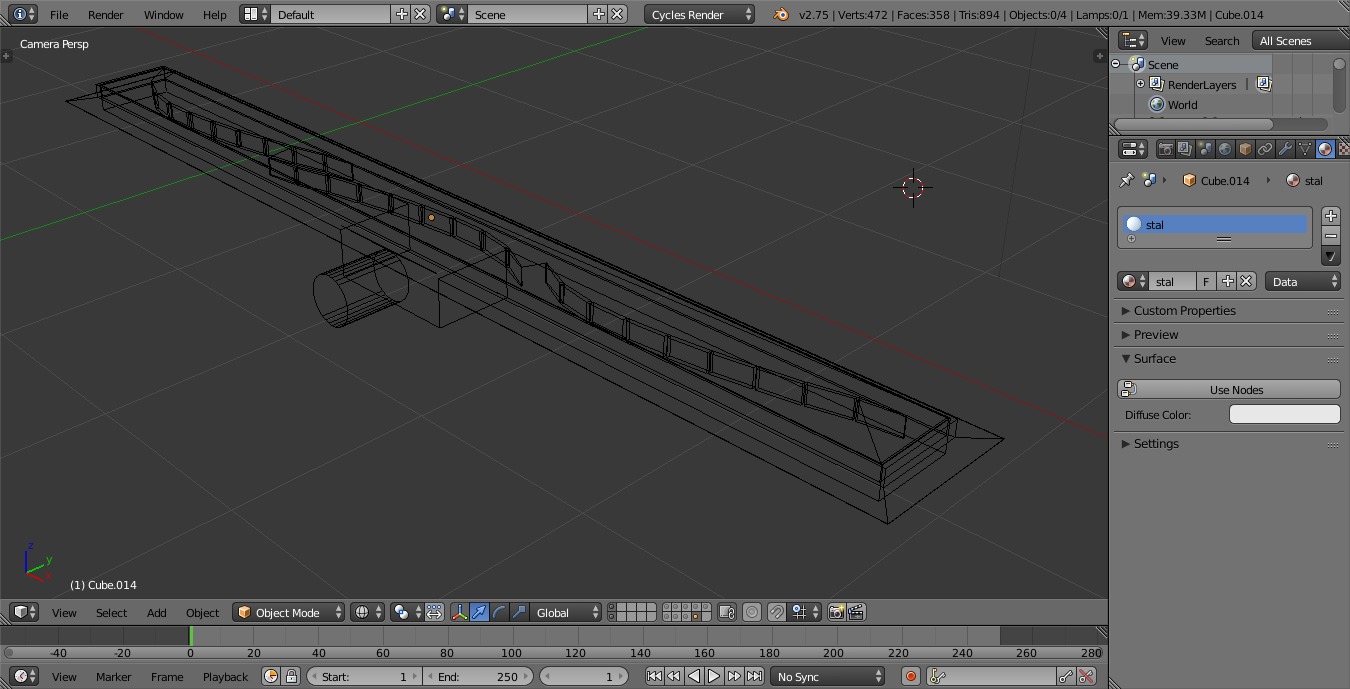Toggle proportional editing circle icon
The height and width of the screenshot is (689, 1350).
click(752, 613)
